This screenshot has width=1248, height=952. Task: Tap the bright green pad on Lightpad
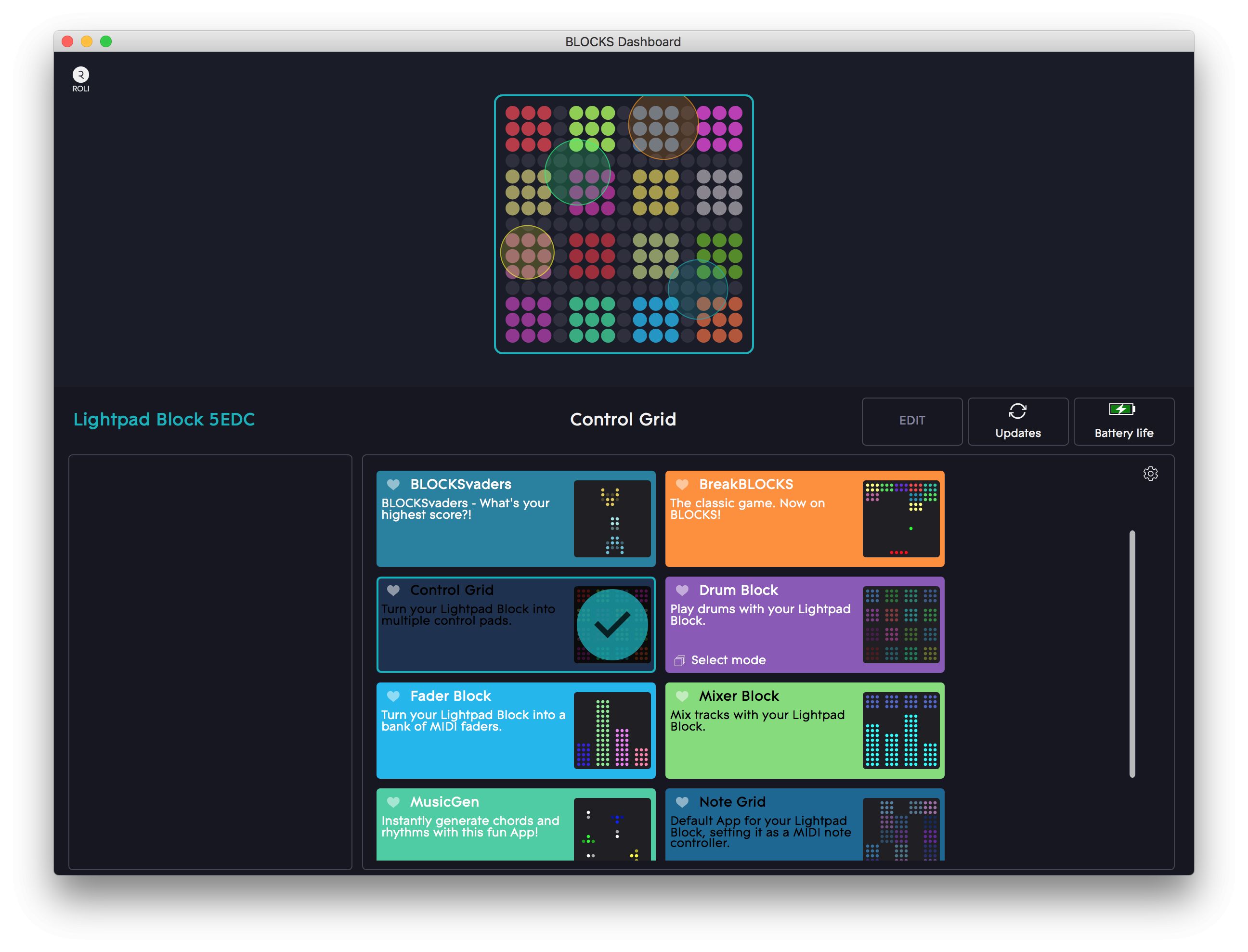592,129
